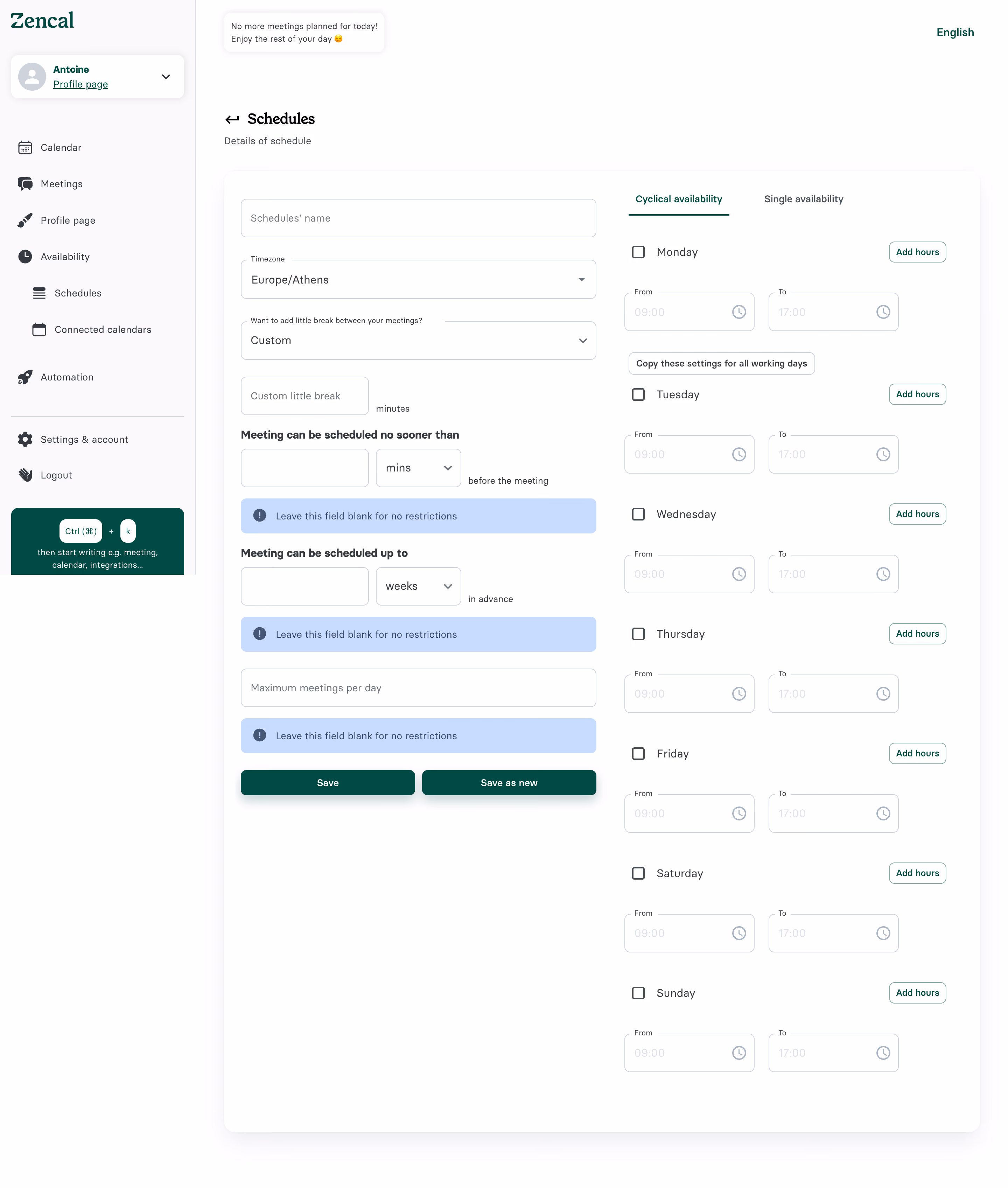Screen dimensions: 1008x1188
Task: Switch to Cyclical availability tab
Action: click(x=678, y=200)
